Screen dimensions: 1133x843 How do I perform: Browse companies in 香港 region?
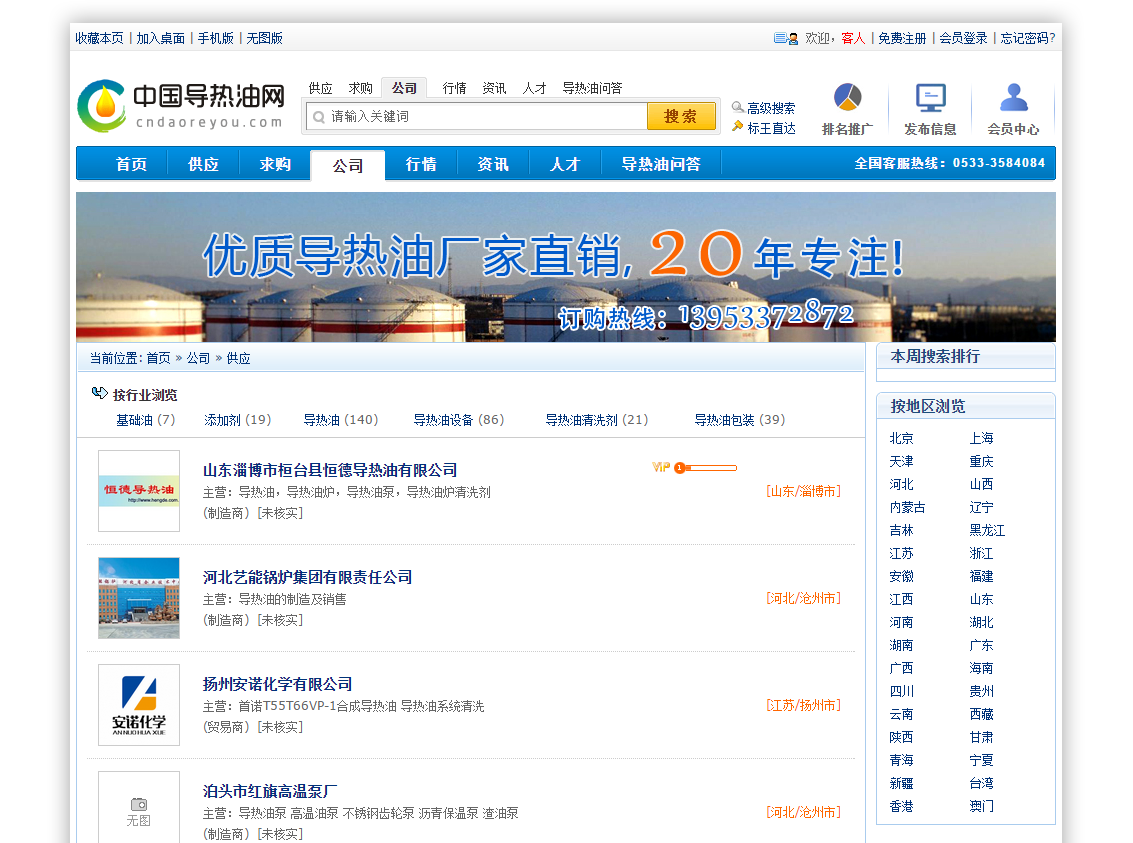(x=901, y=806)
